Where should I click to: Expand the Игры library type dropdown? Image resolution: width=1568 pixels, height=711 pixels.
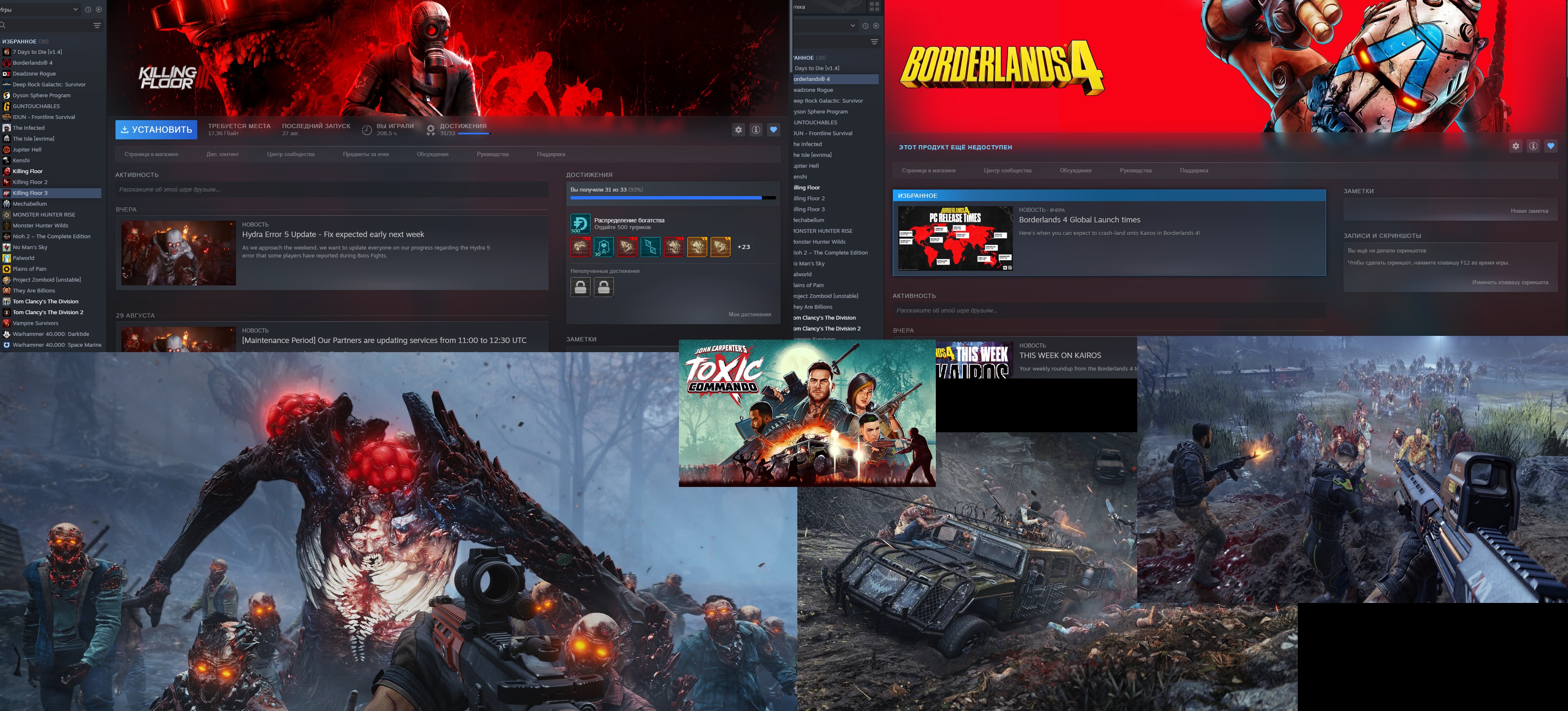[75, 10]
